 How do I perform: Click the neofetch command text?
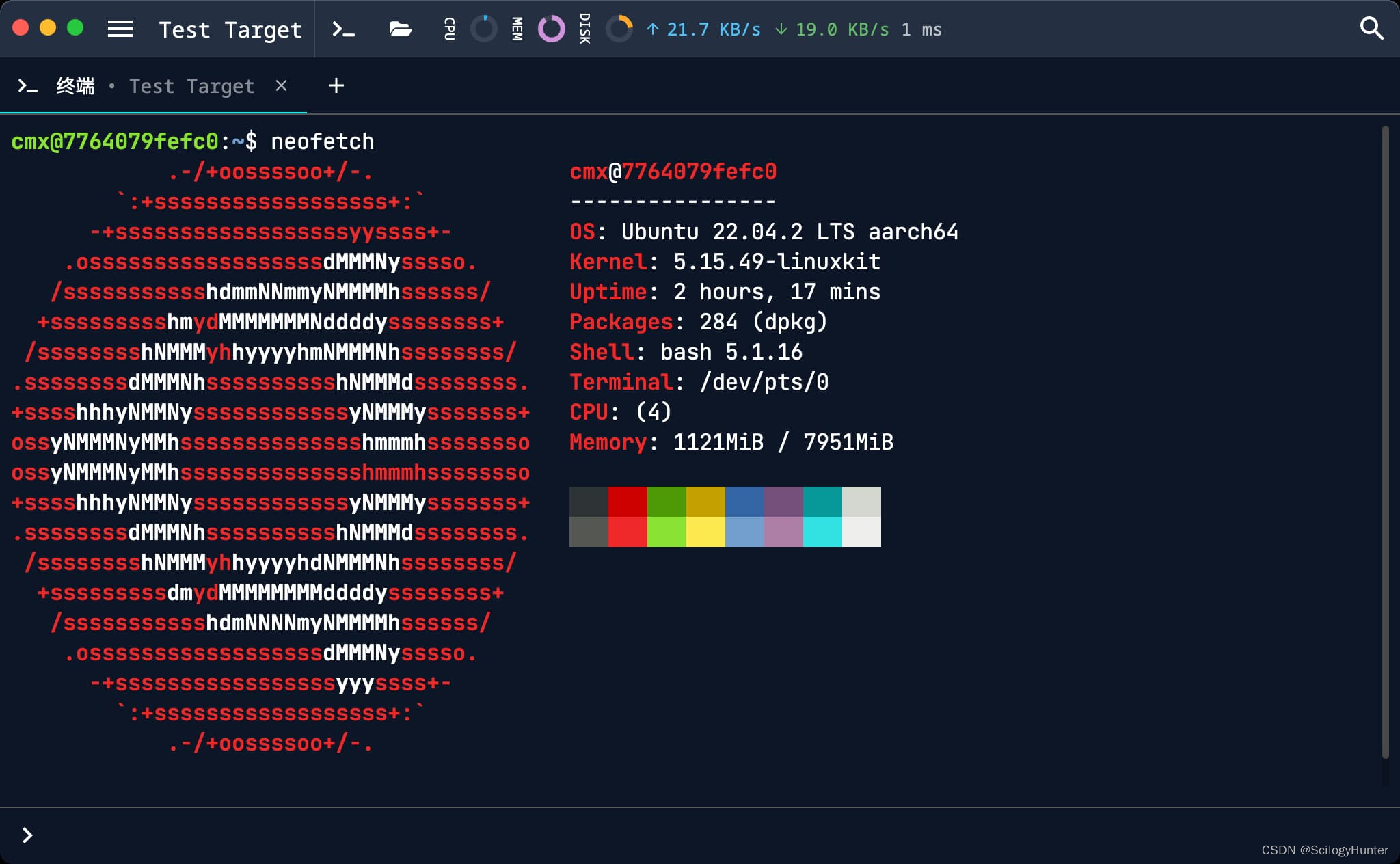point(323,141)
